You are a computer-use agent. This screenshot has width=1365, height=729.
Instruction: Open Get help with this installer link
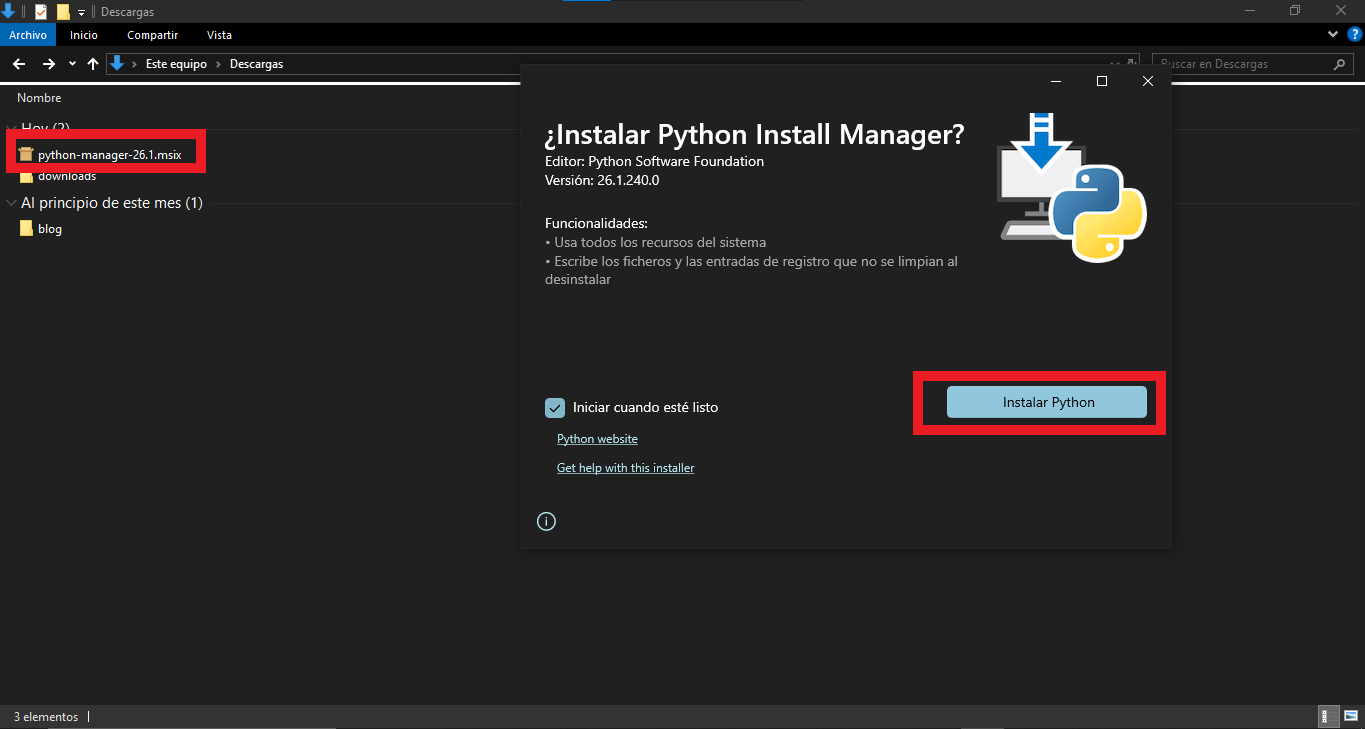point(625,468)
